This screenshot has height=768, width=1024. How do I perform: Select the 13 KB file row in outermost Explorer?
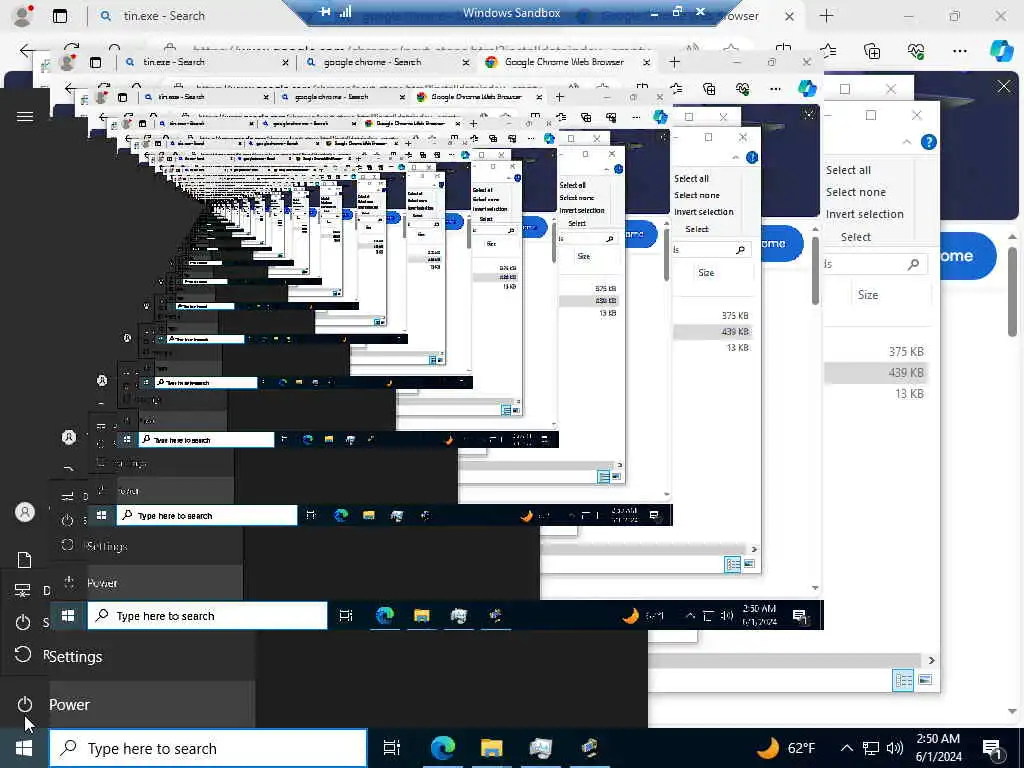[x=876, y=394]
